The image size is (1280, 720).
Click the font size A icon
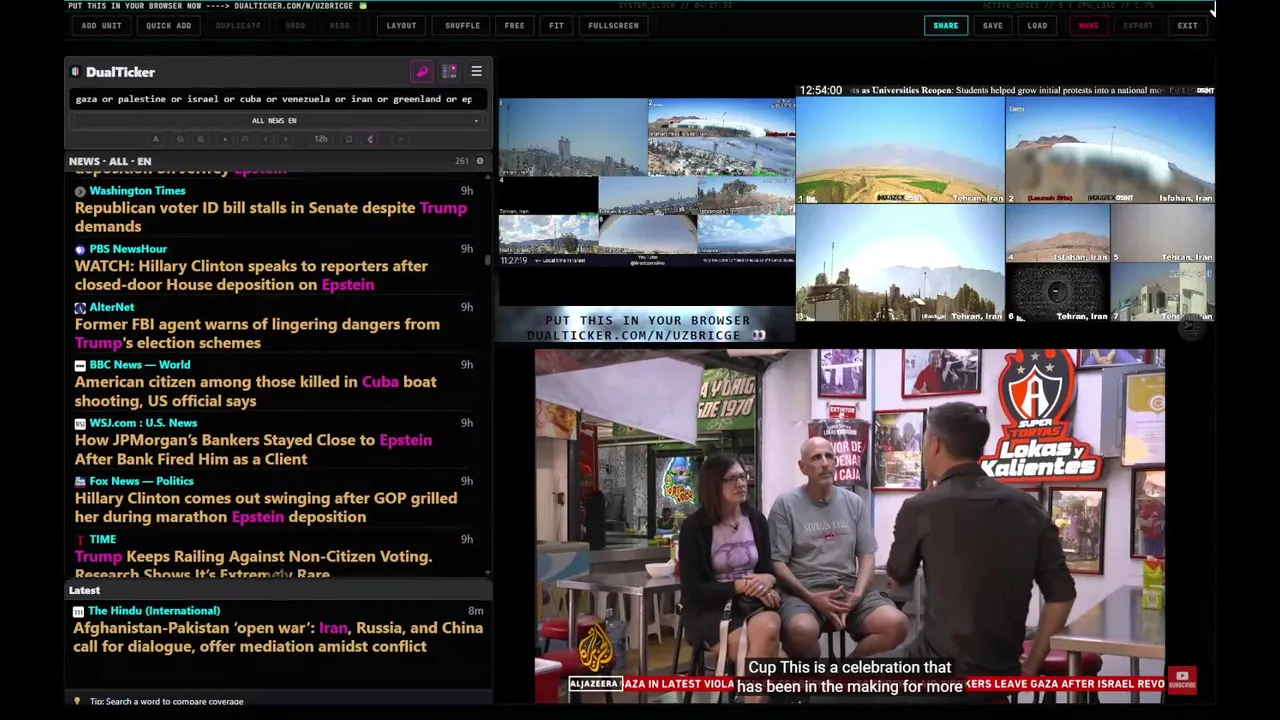tap(155, 139)
